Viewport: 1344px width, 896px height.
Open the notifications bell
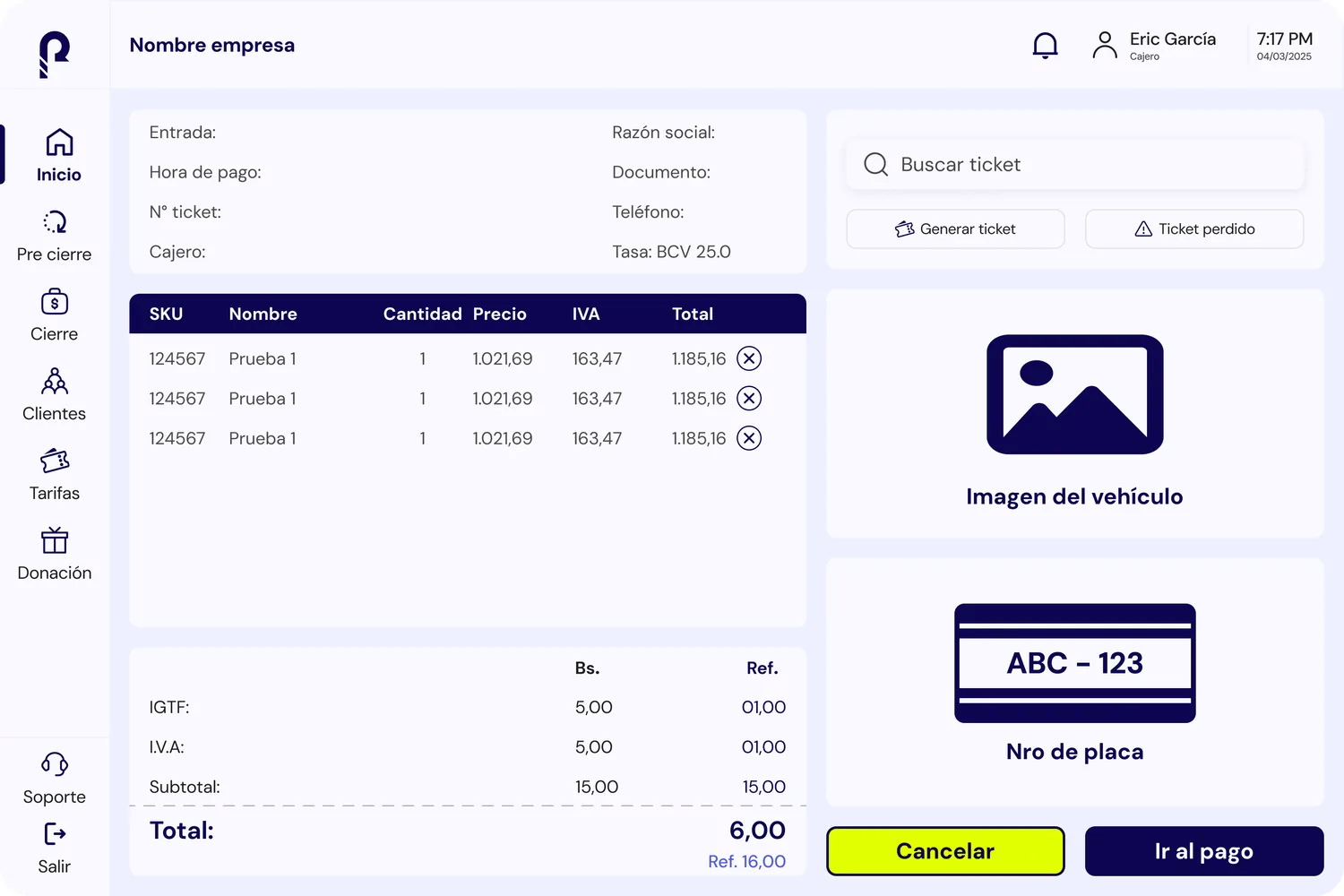pos(1045,46)
